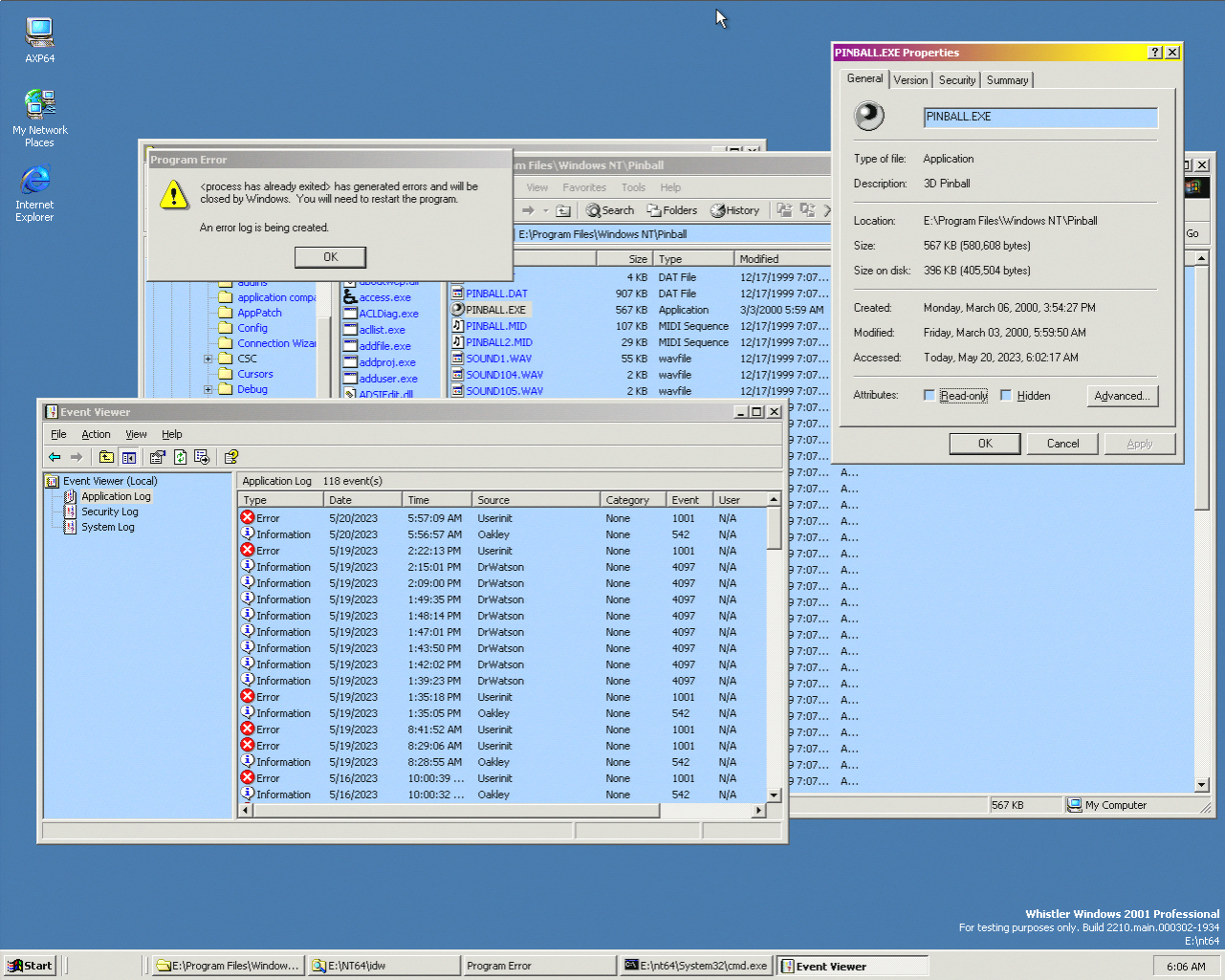
Task: Click the Refresh icon in Event Viewer toolbar
Action: 180,457
